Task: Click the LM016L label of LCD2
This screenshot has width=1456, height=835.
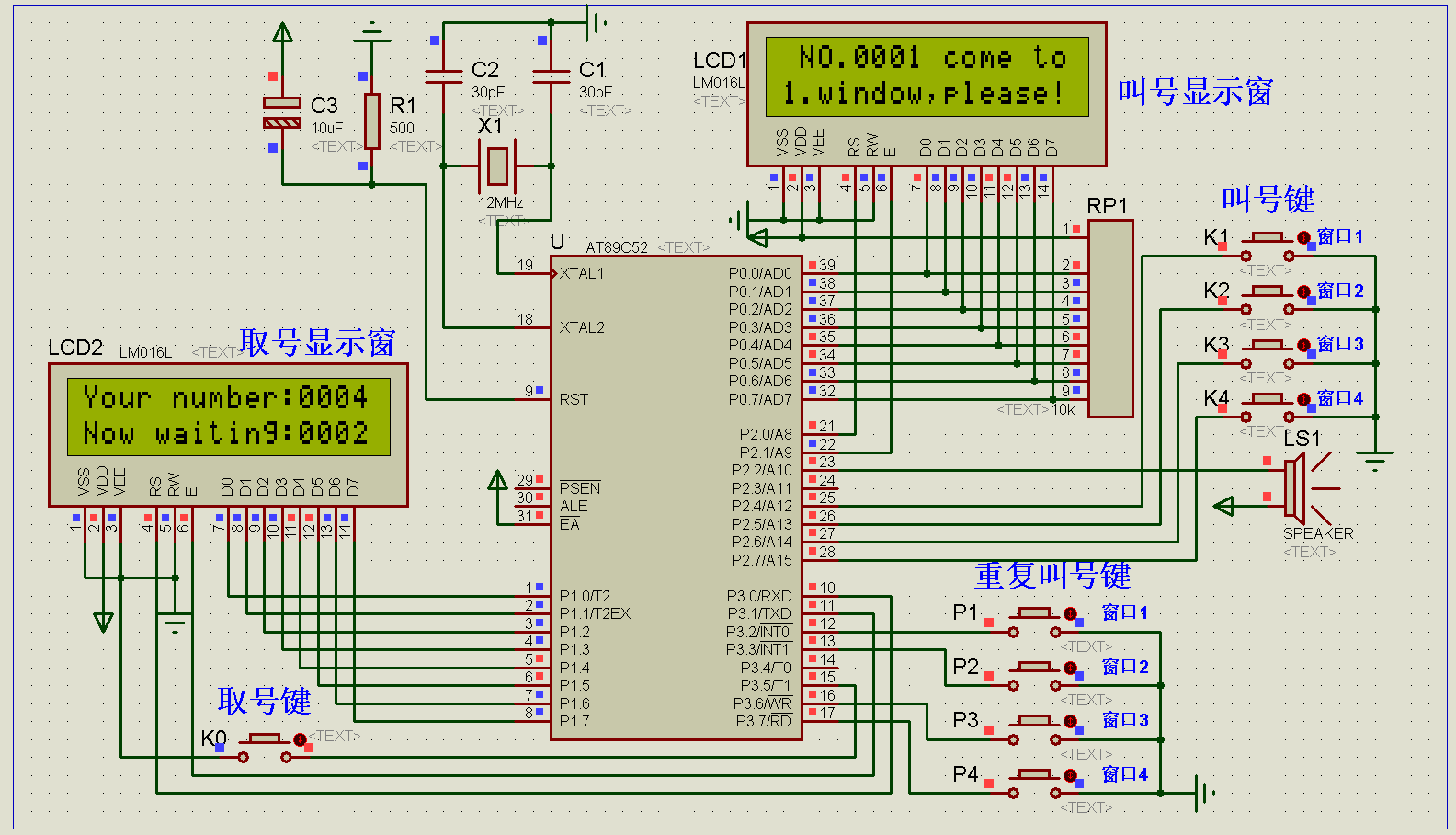Action: (145, 352)
